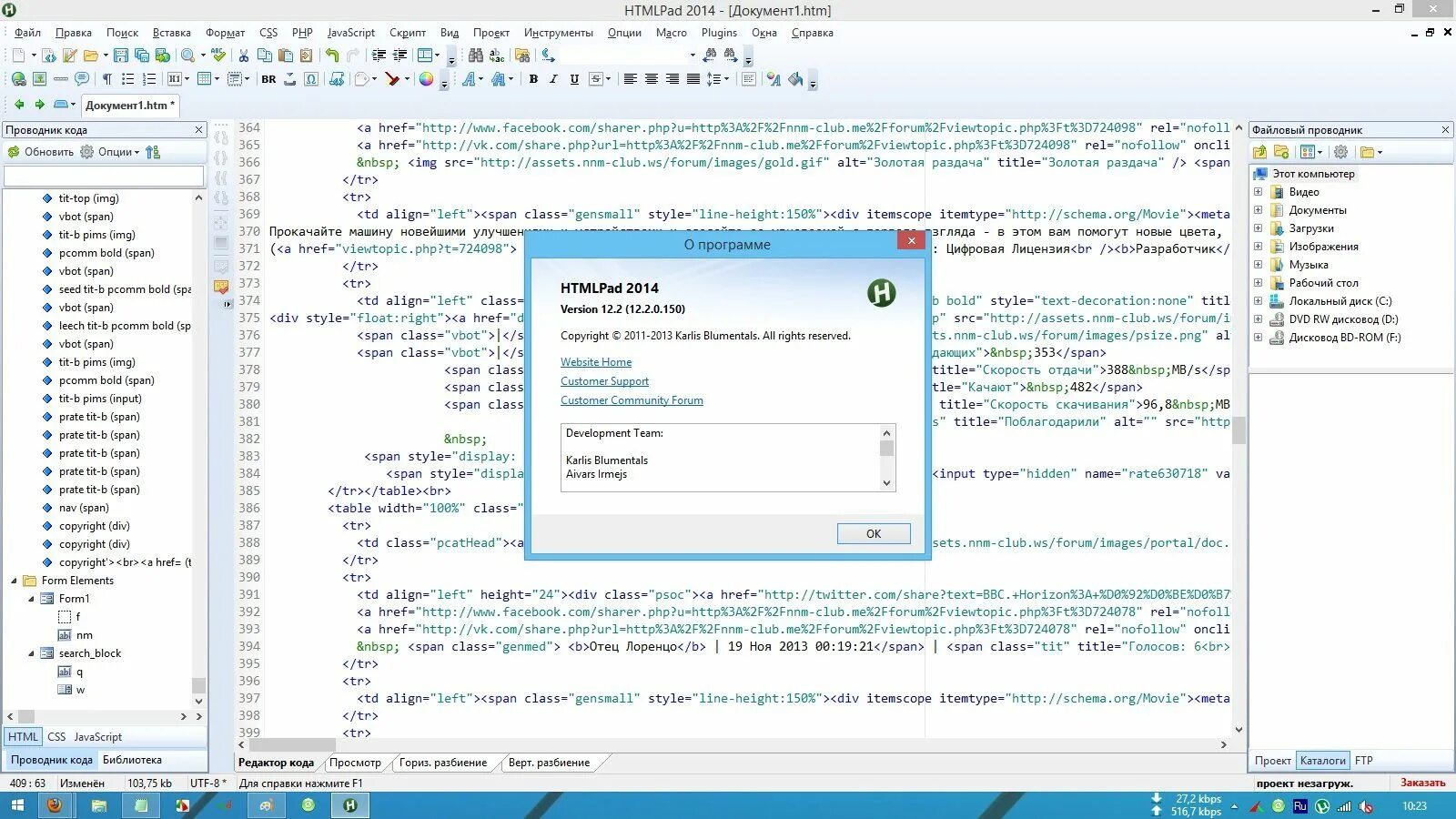Click the muted volume tray icon
The height and width of the screenshot is (819, 1456).
1366,806
